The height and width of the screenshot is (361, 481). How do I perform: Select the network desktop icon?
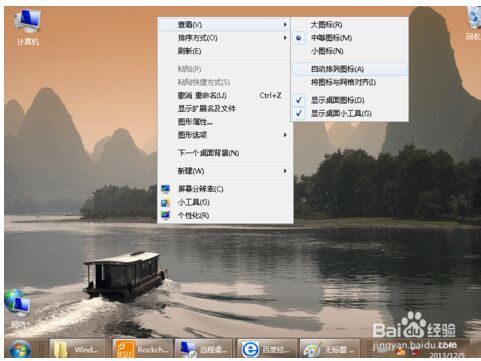[x=18, y=308]
